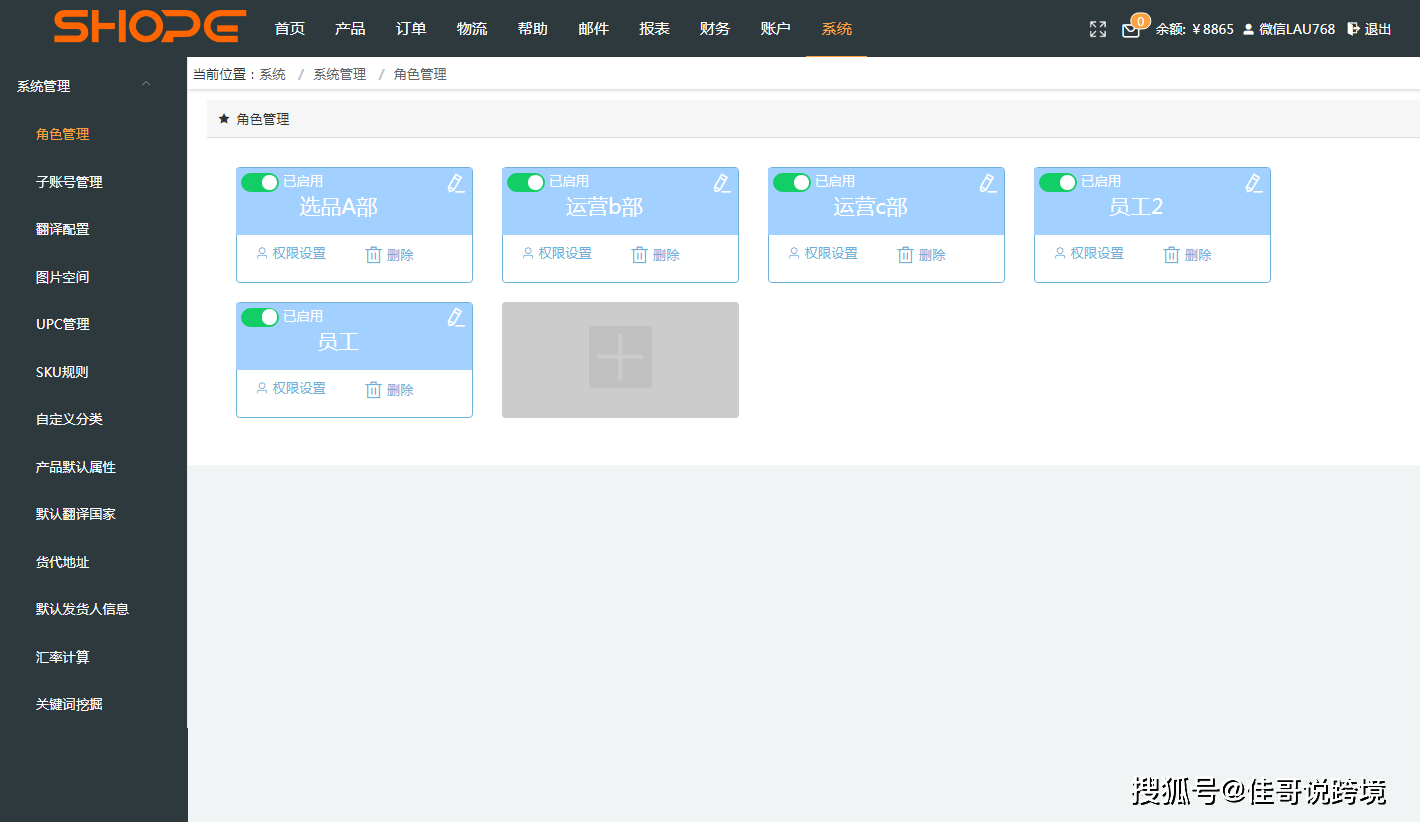Click the delete trash icon on 运营b部 card
The image size is (1420, 822).
(640, 254)
